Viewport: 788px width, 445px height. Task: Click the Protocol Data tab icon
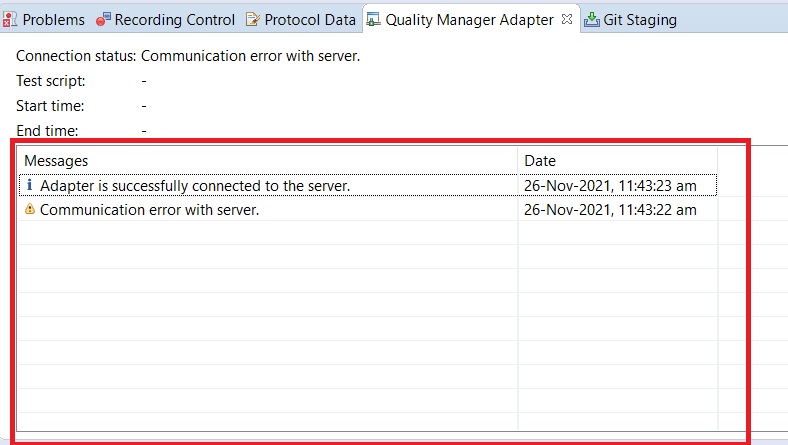[253, 20]
